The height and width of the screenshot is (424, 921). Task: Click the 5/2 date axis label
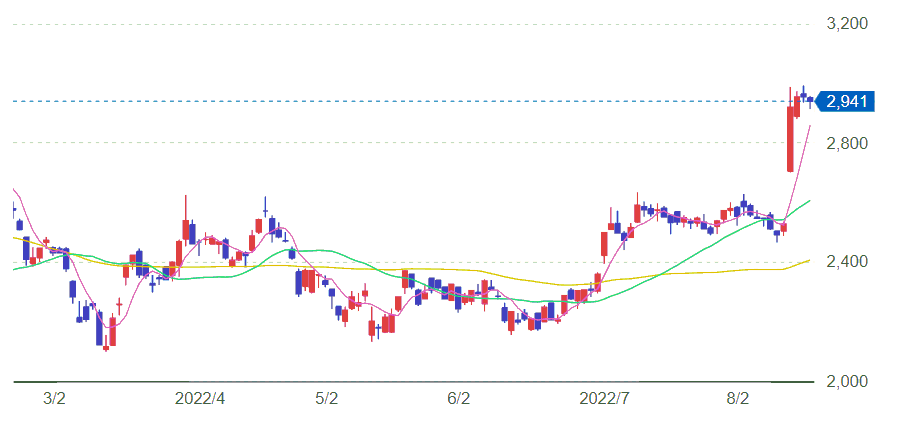pyautogui.click(x=327, y=399)
